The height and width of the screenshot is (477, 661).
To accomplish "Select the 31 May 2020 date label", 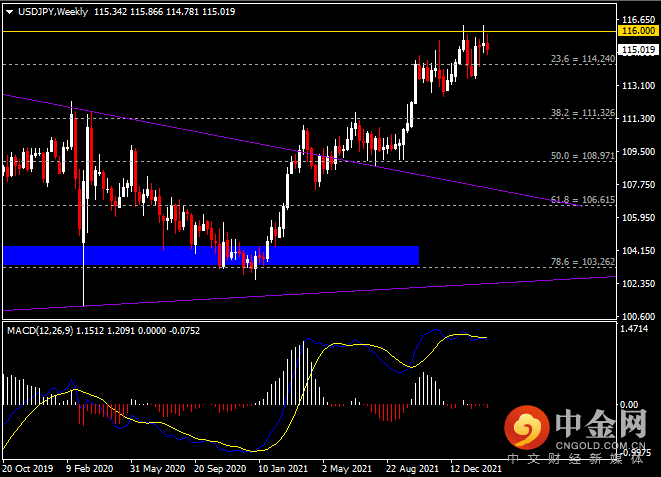I will click(x=158, y=469).
